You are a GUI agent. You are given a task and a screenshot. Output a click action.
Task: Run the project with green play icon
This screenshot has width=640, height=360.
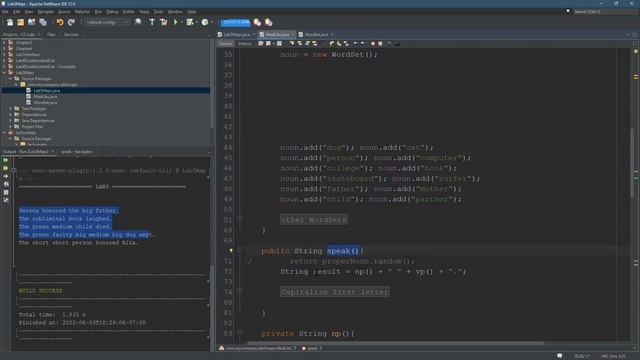[x=176, y=22]
